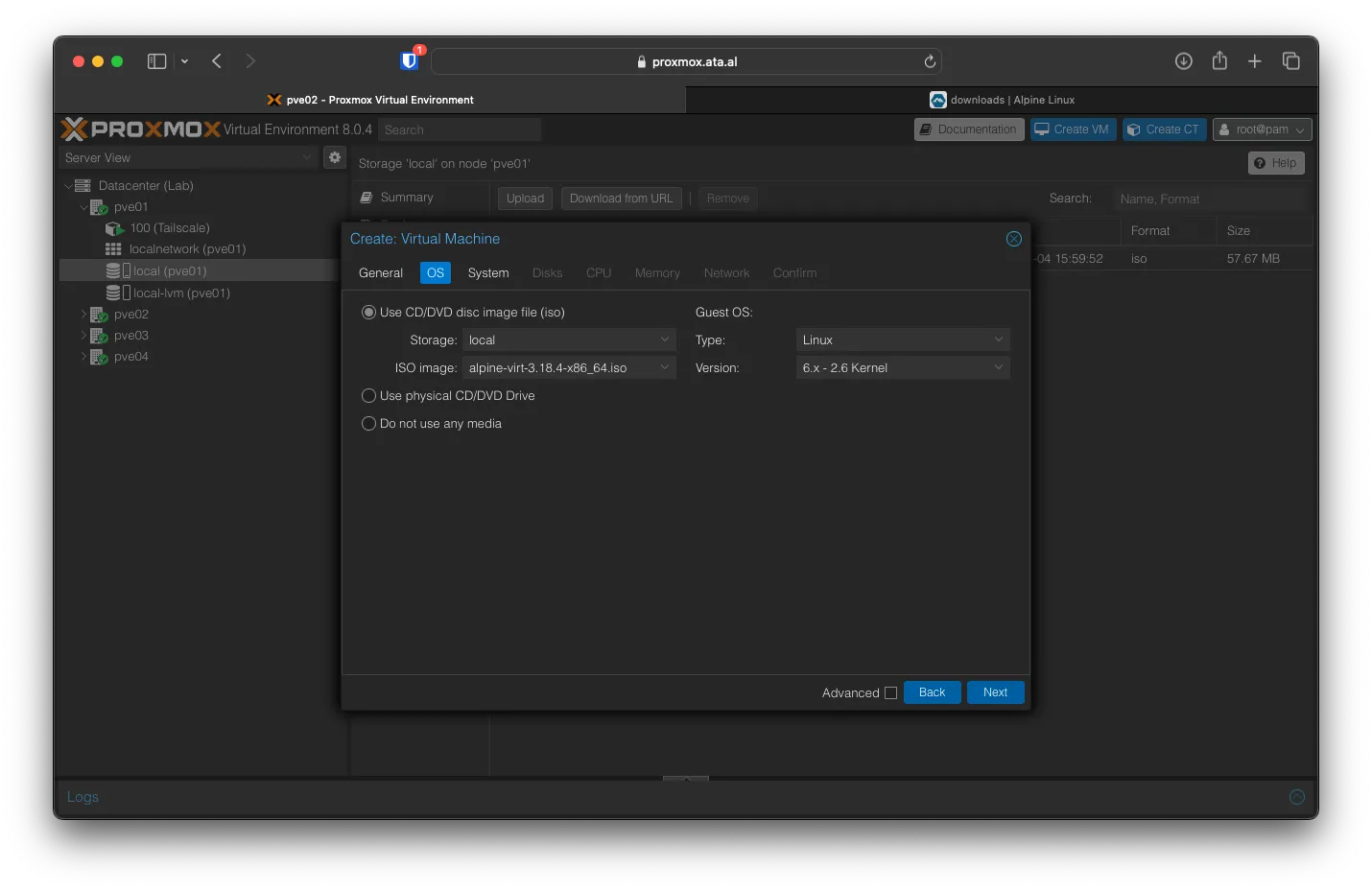Switch to downloads Alpine Linux browser tab
Screen dimensions: 1372x890
click(x=1002, y=100)
